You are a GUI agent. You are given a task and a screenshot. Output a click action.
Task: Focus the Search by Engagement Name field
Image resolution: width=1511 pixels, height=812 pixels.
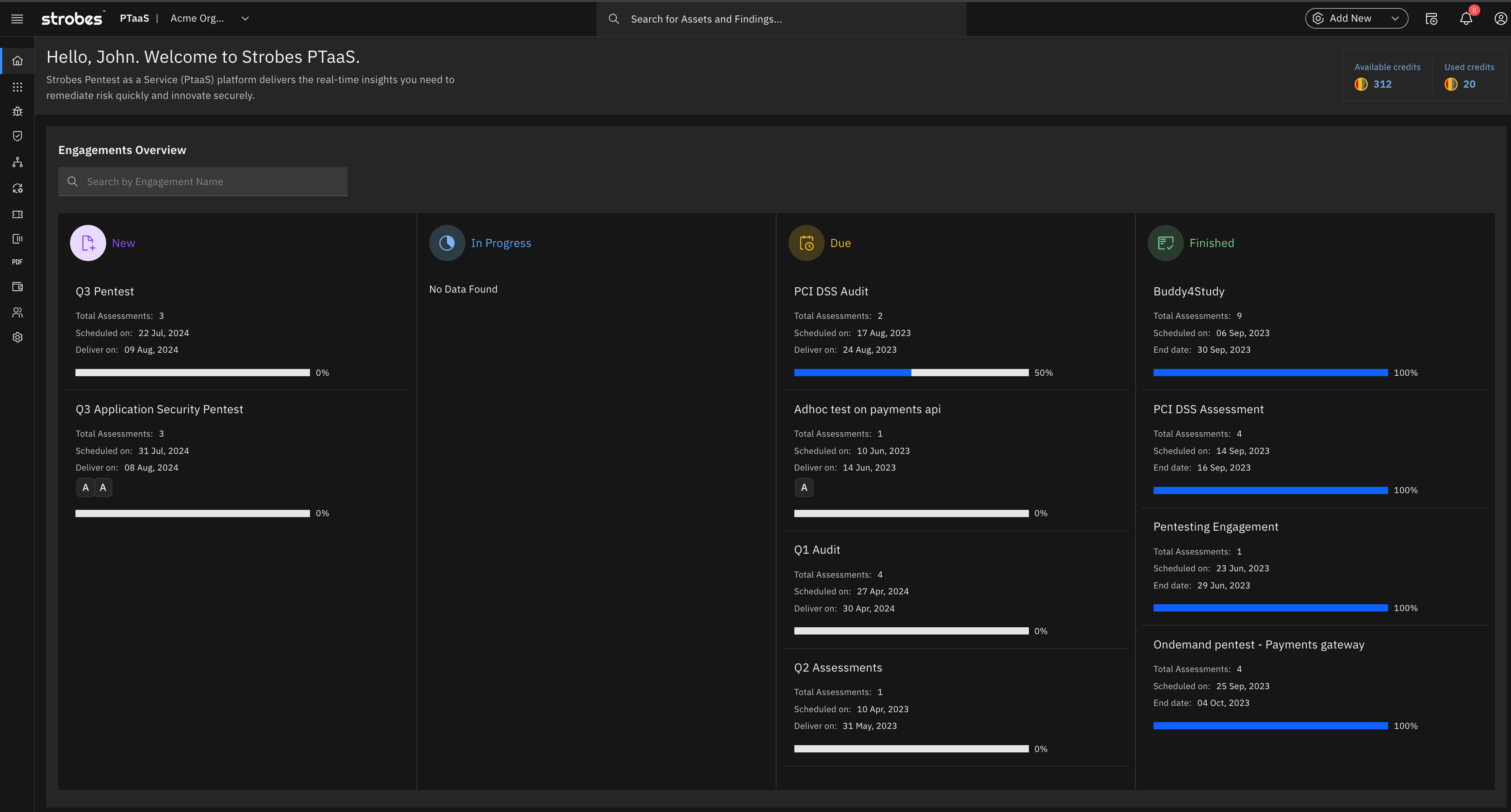click(202, 182)
